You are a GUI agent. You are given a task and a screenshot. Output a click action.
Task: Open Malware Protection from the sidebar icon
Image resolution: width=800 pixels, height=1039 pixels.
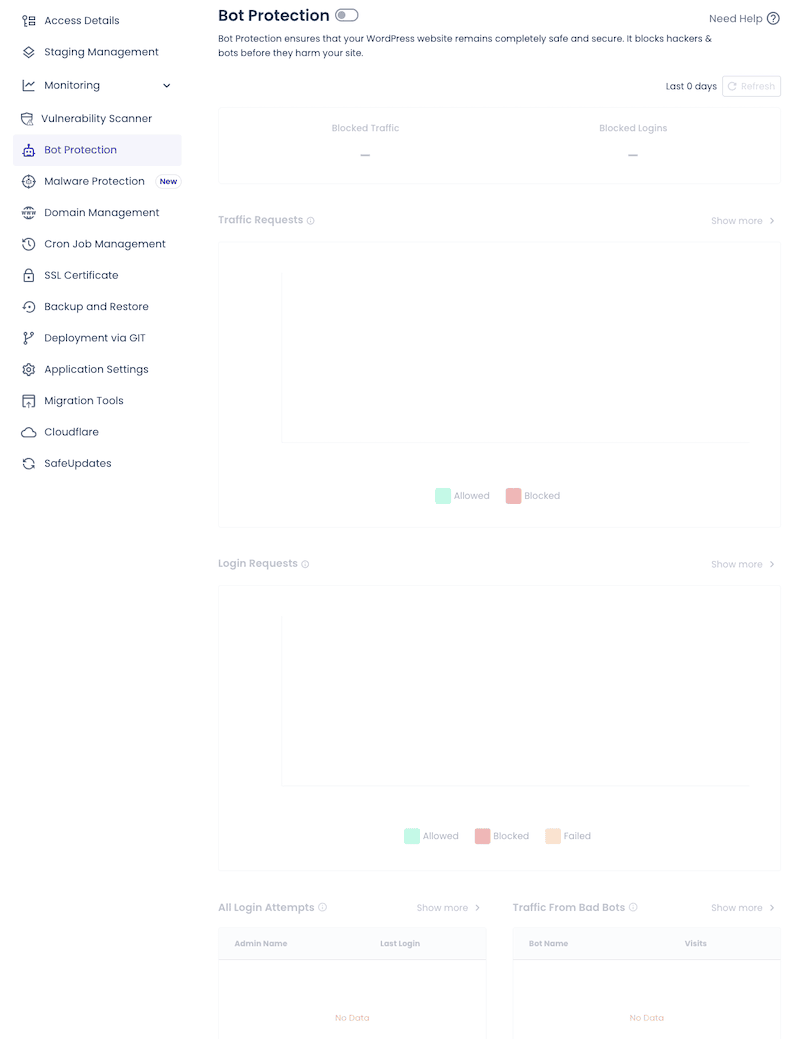[x=29, y=181]
